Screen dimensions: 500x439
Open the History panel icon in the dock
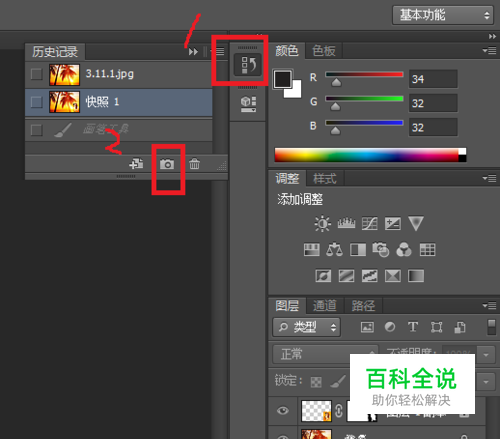click(x=248, y=65)
